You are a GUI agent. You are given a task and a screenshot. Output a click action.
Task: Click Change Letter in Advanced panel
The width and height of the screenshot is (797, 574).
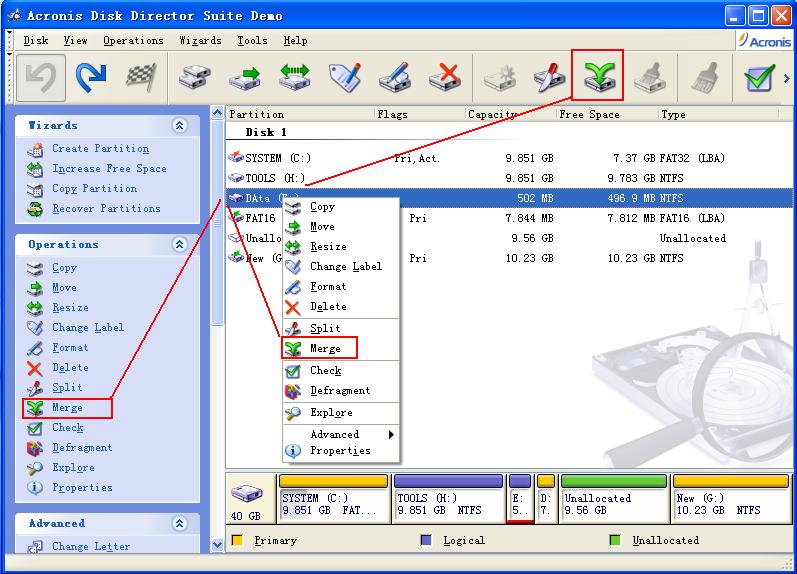[91, 547]
